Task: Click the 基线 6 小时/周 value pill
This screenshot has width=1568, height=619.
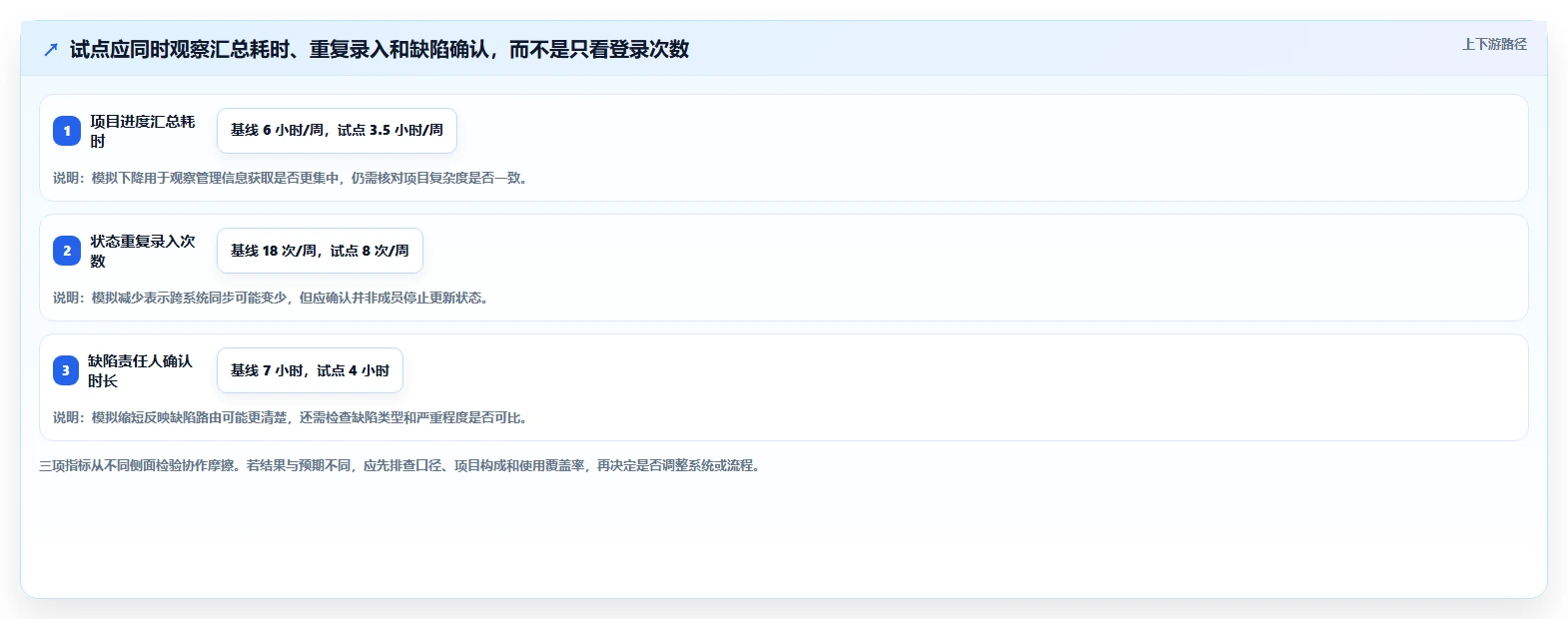Action: click(x=337, y=131)
